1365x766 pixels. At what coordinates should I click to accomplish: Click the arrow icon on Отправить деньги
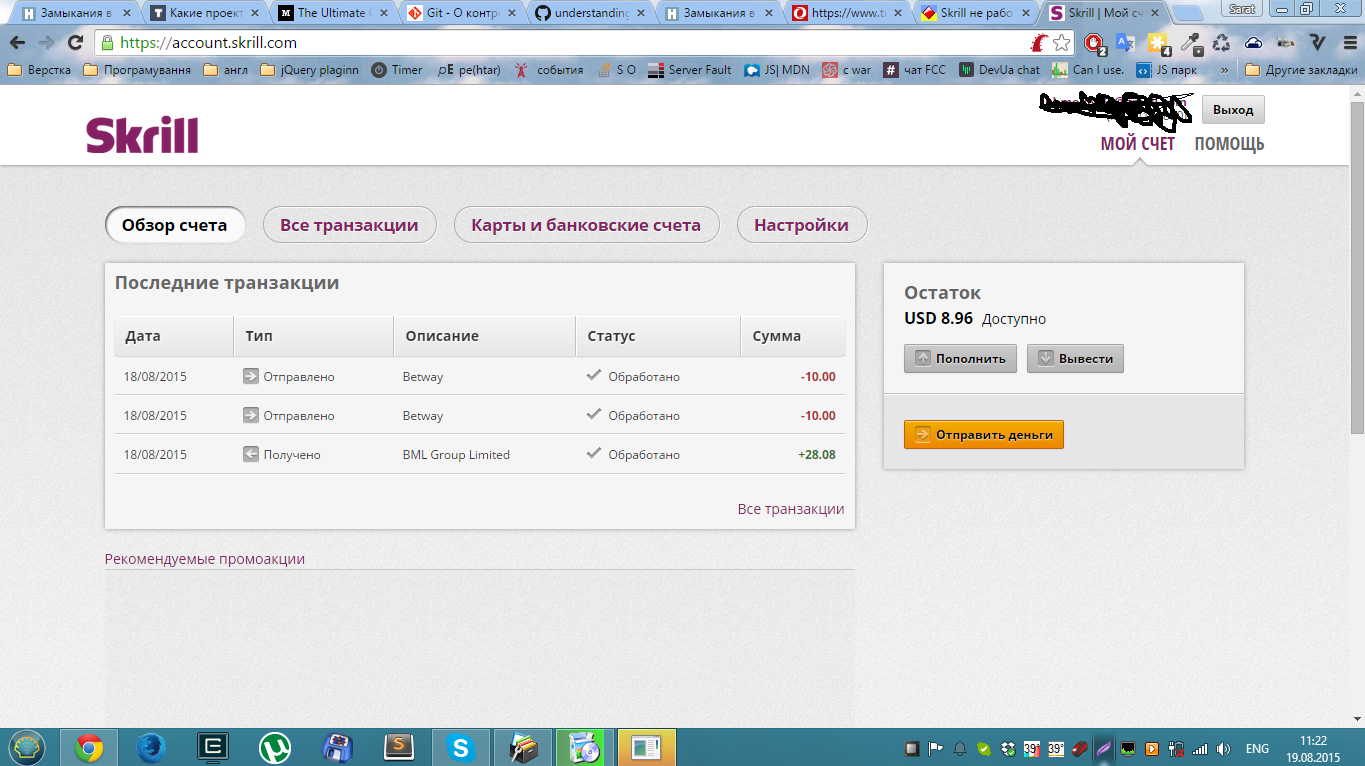coord(922,435)
